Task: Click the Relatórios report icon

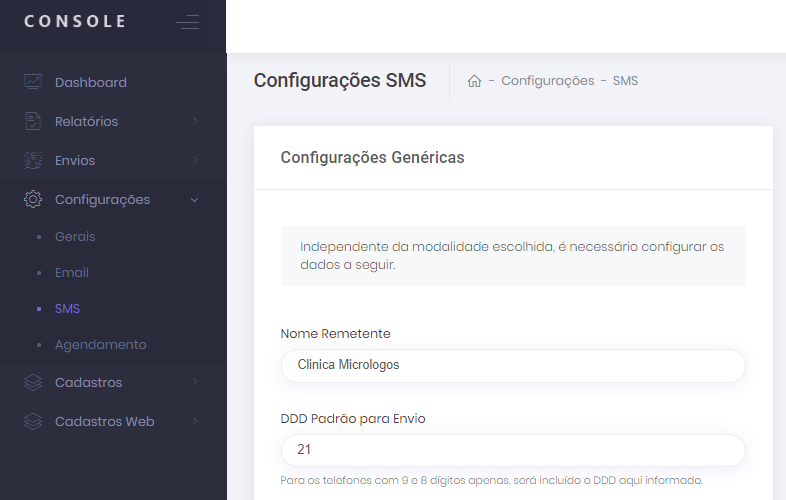Action: (x=33, y=121)
